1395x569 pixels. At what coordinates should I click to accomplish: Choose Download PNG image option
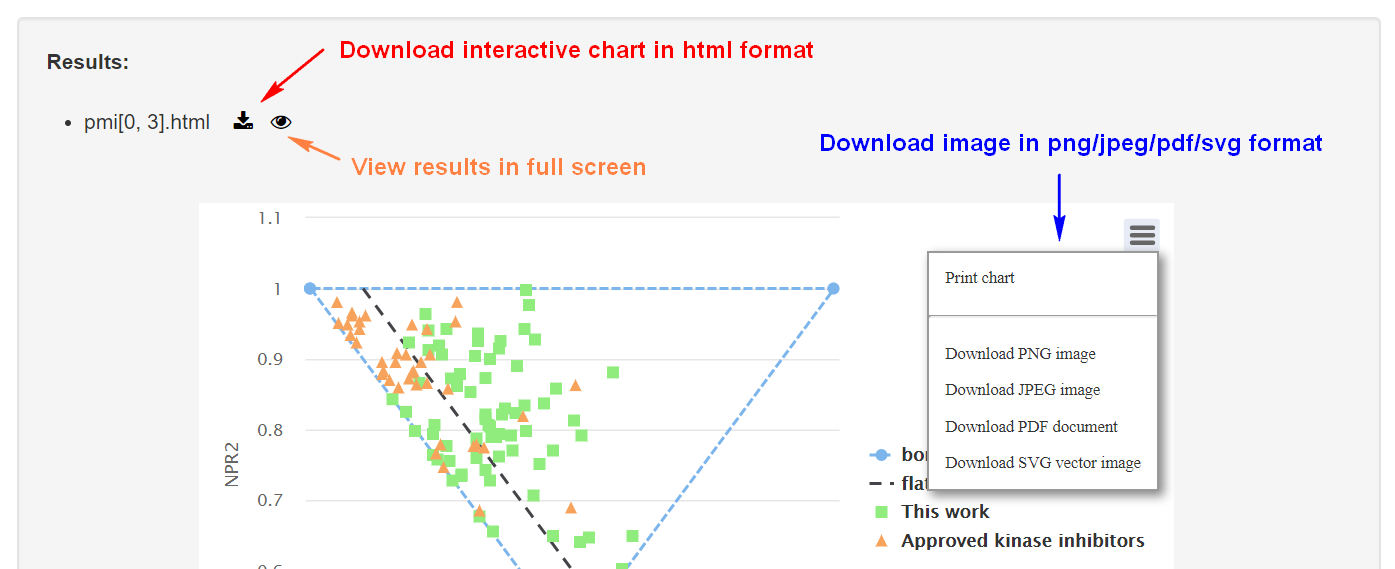coord(1020,354)
